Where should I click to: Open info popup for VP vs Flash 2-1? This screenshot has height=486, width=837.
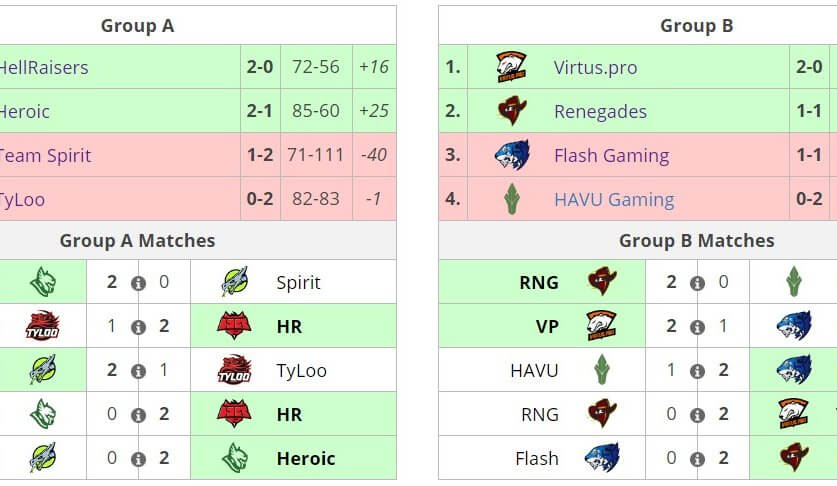[698, 327]
